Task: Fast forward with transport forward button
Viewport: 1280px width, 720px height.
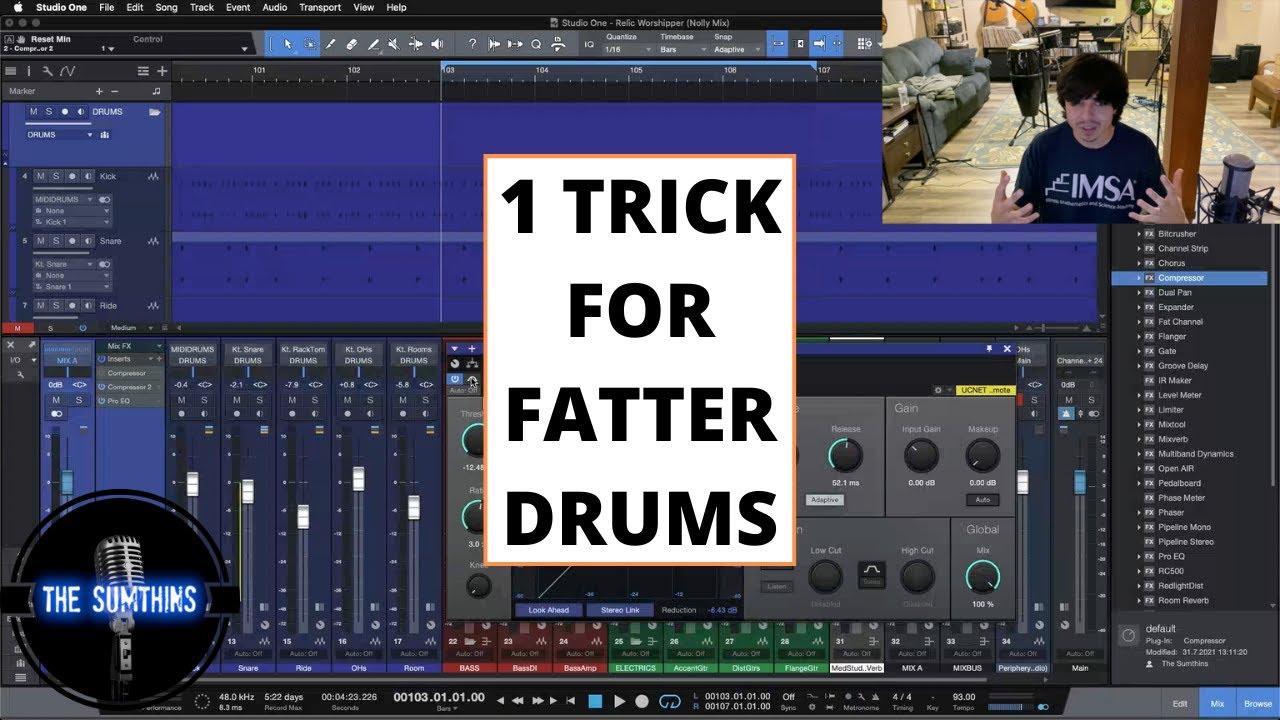Action: point(538,701)
